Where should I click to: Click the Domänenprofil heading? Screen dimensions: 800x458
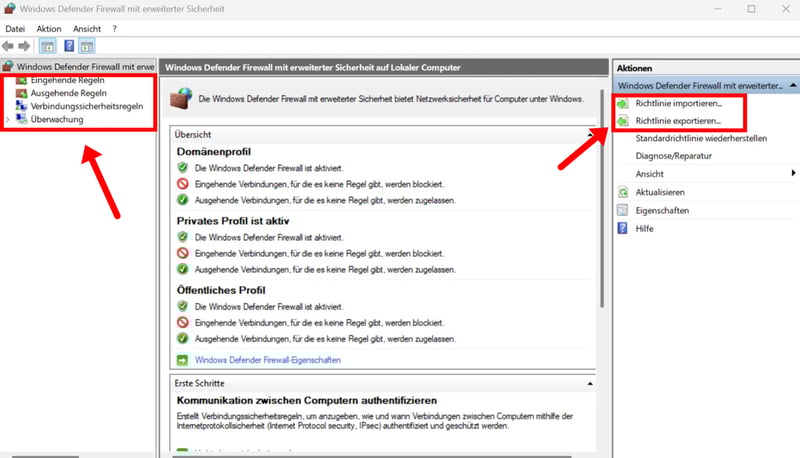[x=213, y=152]
